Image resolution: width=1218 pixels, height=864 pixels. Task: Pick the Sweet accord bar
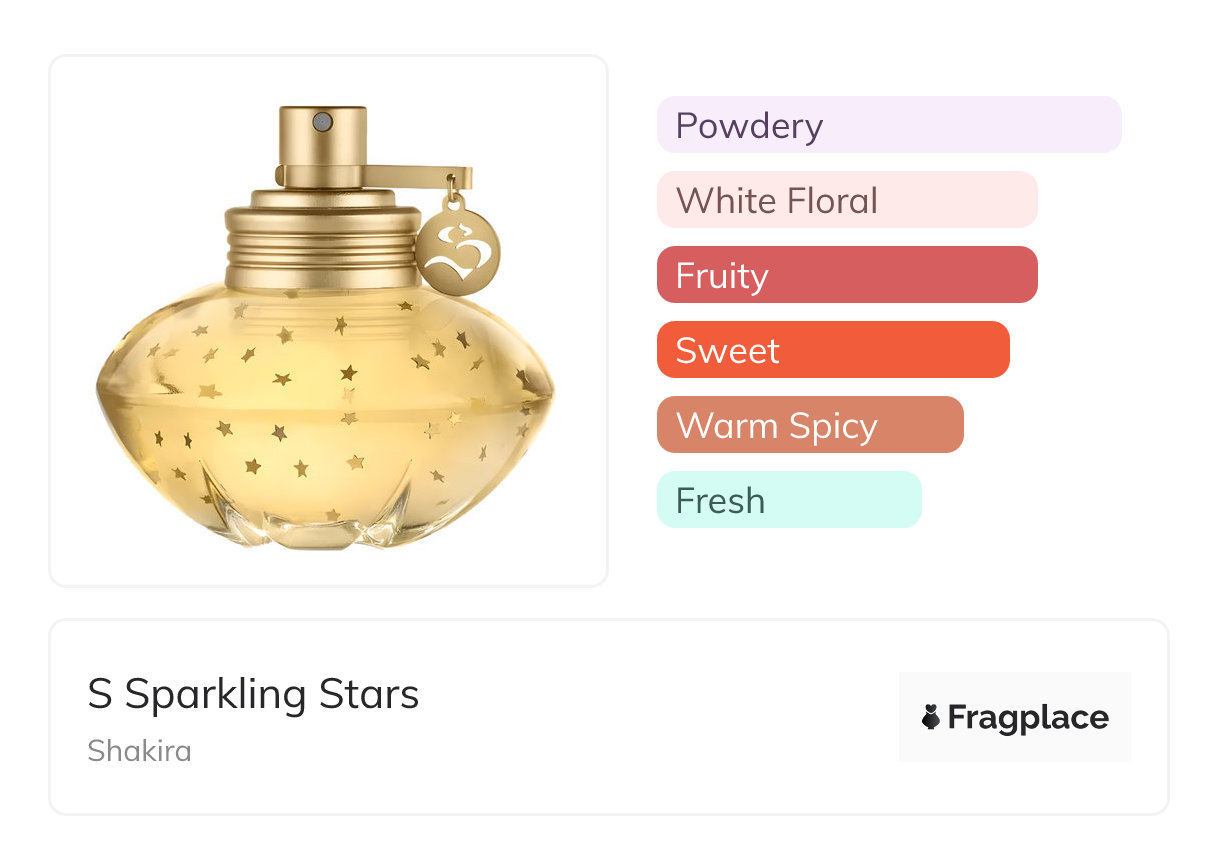click(833, 350)
